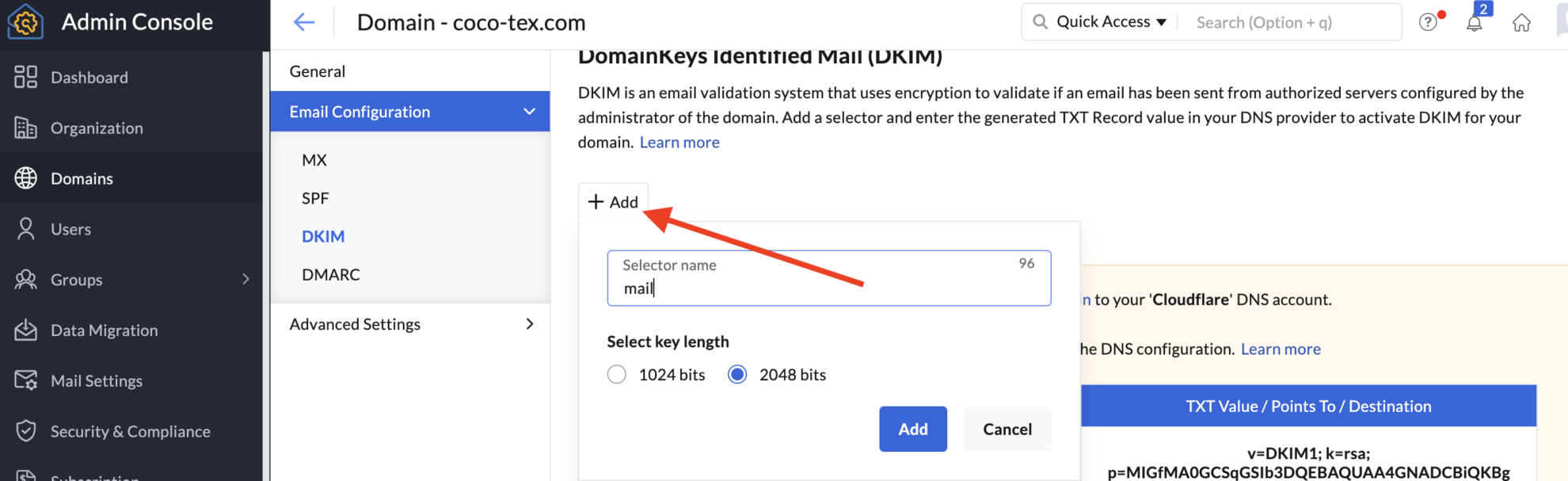Select the 1024 bits key length
1568x481 pixels.
pos(616,374)
